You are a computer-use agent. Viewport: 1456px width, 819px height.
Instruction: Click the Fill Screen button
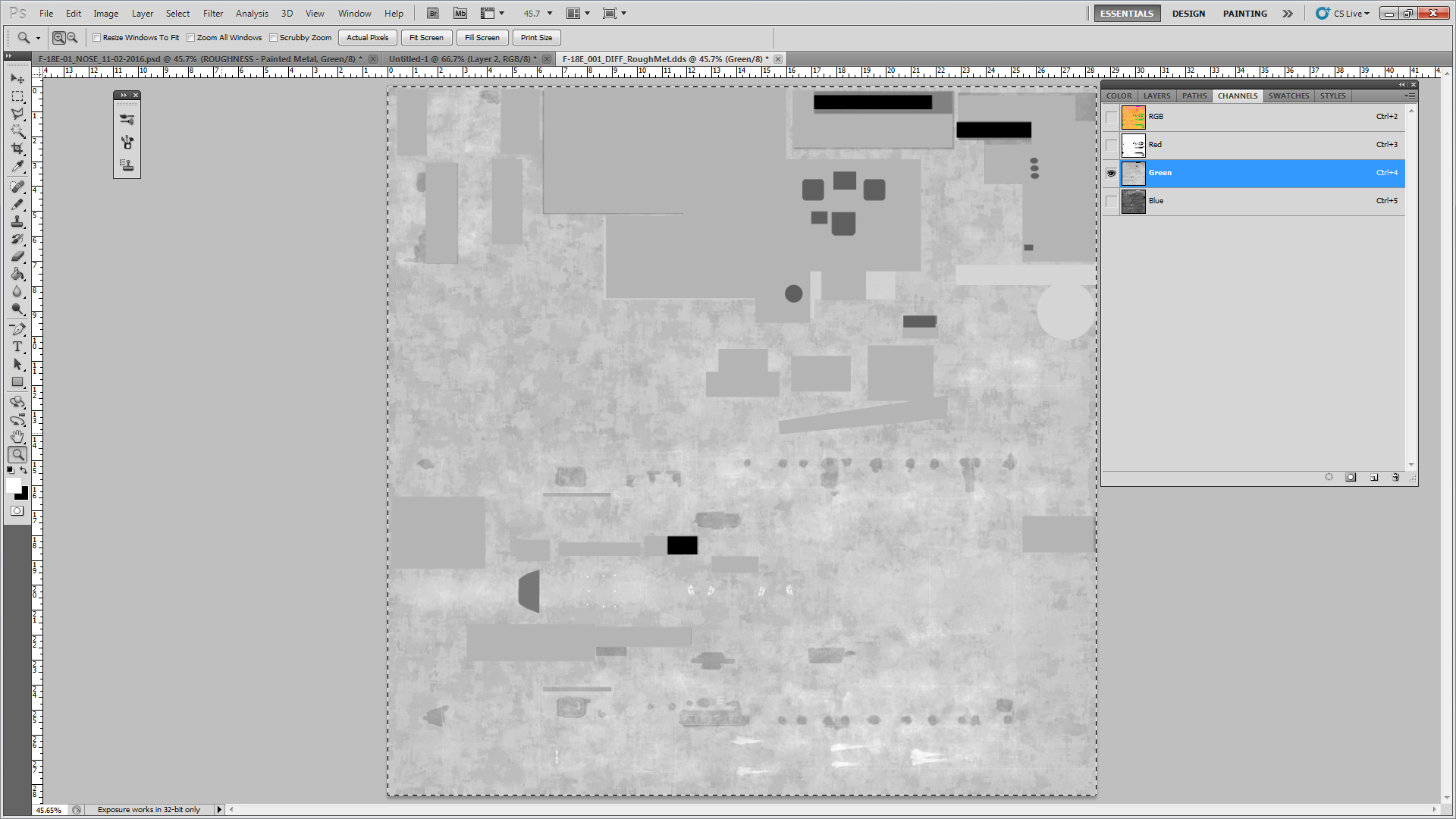482,37
